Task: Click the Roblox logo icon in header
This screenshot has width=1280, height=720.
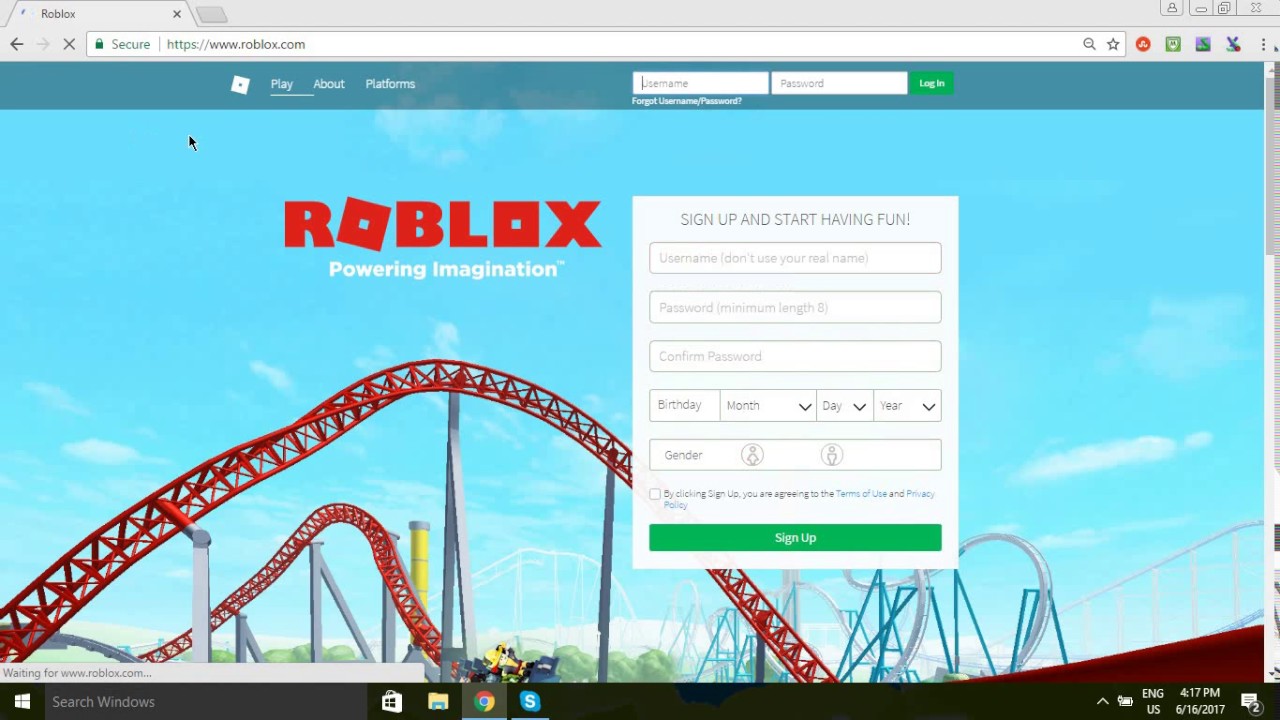Action: [240, 85]
